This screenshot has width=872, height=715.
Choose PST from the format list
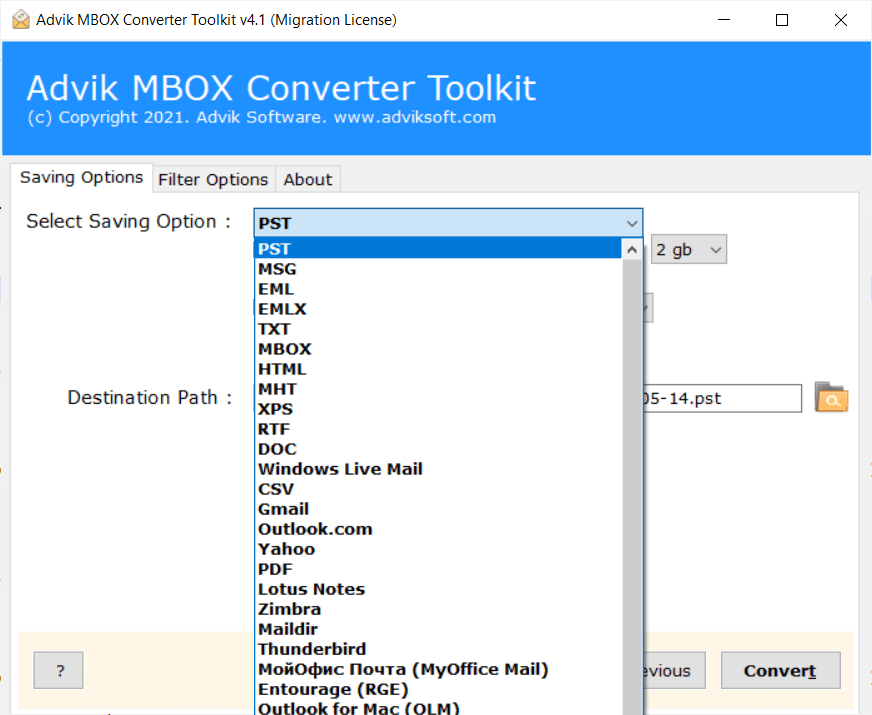point(438,249)
